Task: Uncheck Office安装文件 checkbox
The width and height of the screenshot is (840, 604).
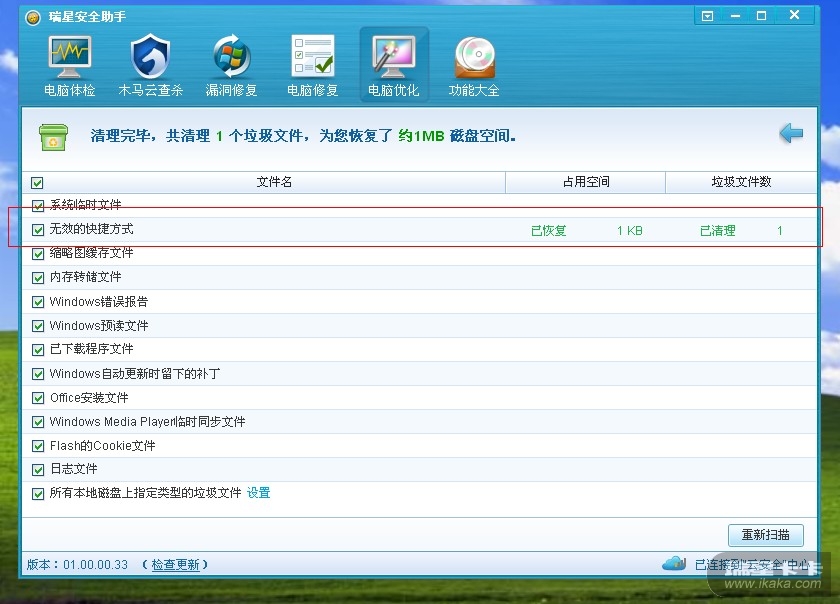Action: (38, 398)
